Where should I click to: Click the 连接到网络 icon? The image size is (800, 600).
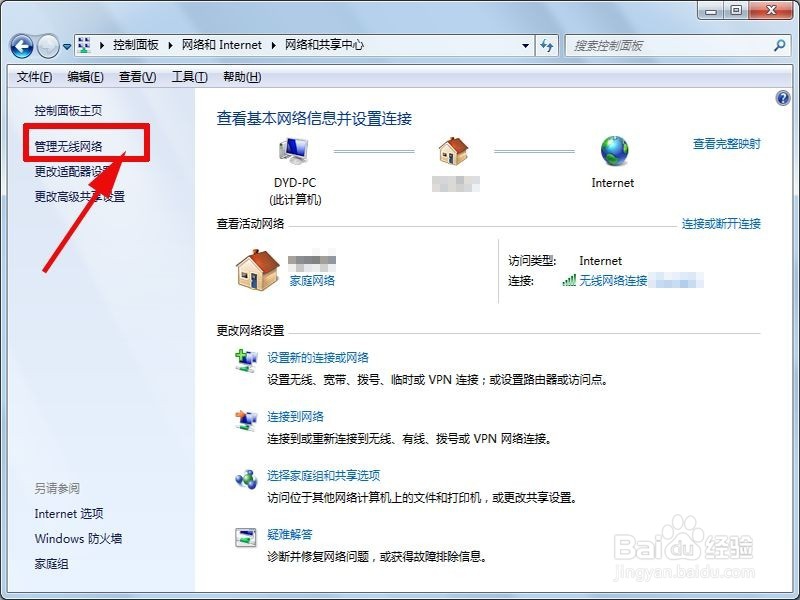(246, 420)
